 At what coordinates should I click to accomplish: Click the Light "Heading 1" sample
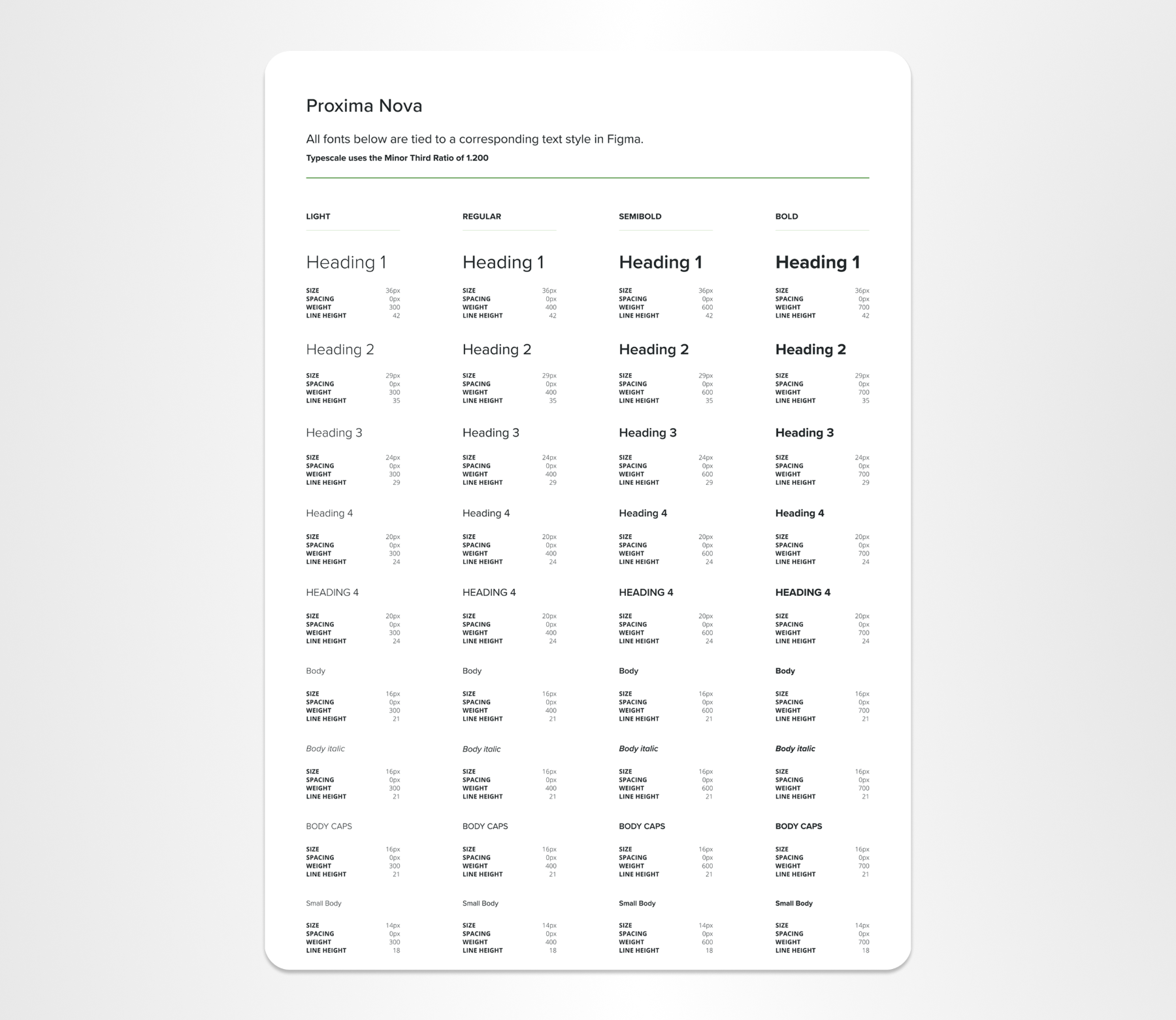346,263
